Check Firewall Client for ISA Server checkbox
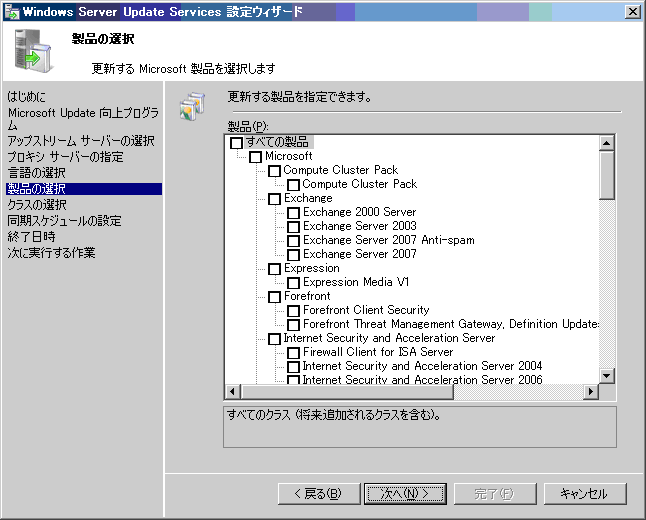 click(293, 353)
